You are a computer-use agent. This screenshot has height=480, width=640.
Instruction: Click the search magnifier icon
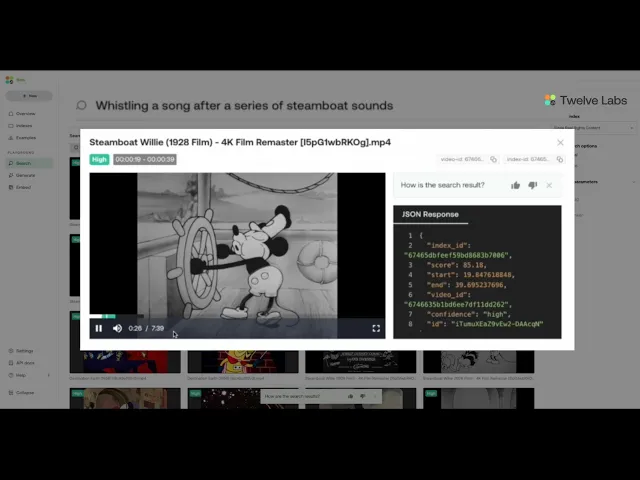[82, 105]
